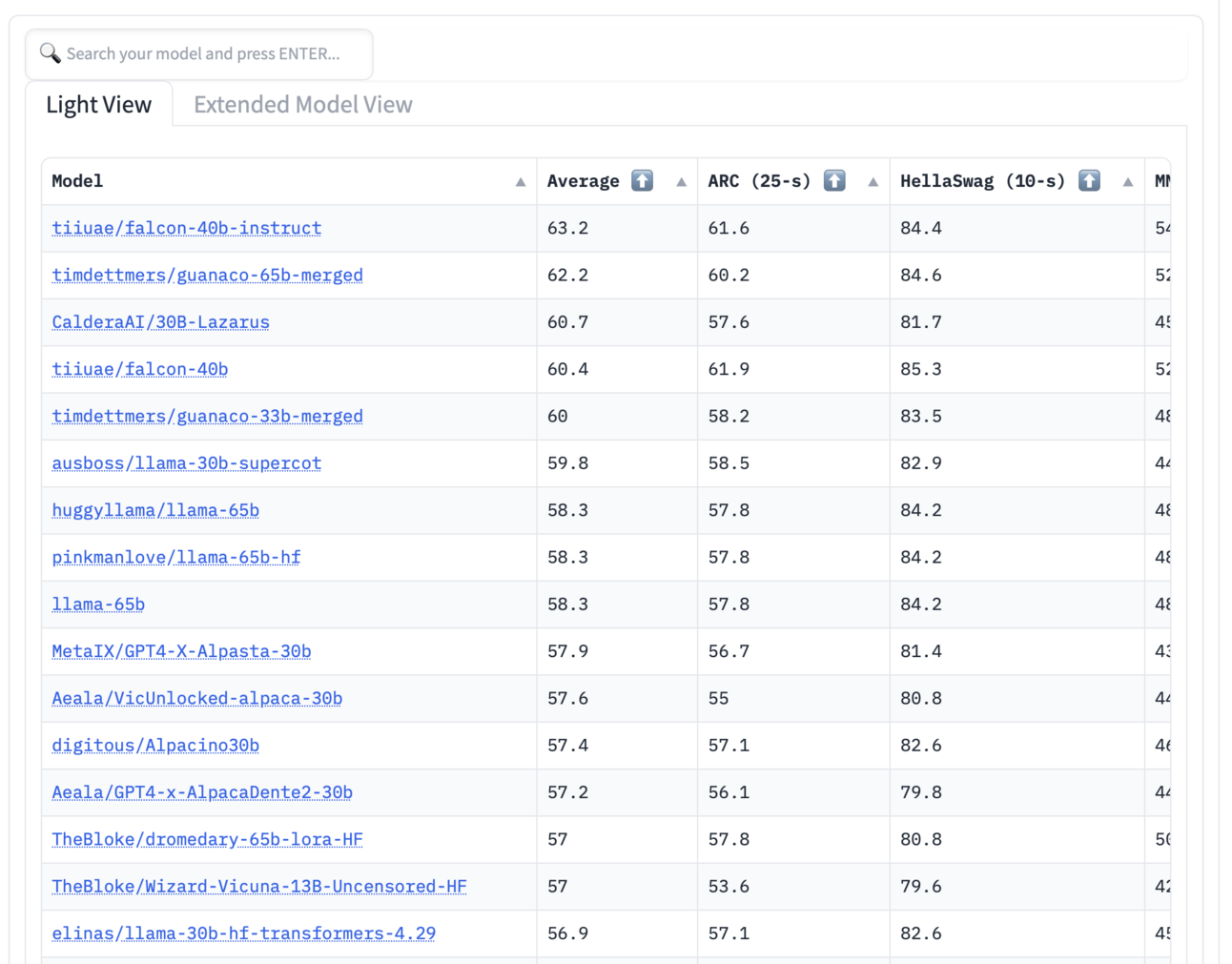1232x964 pixels.
Task: Select HellaSwag 81.4 for GPT4-X-Alpasta-30b
Action: (921, 651)
